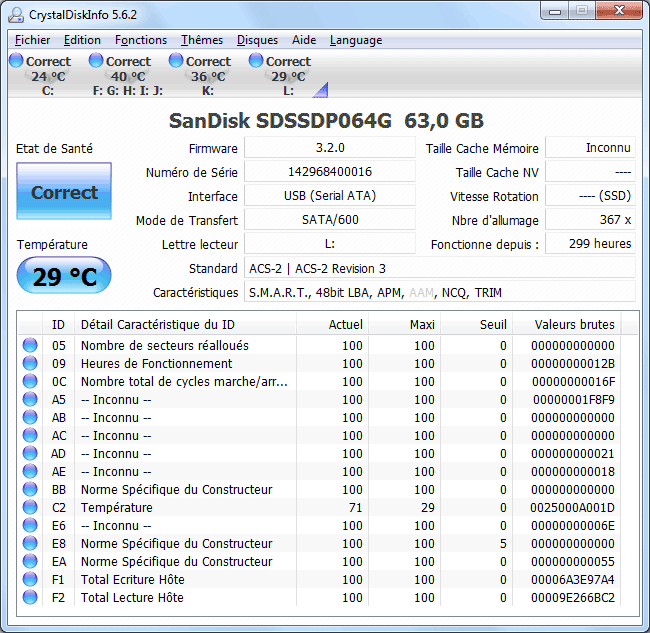Open the Edition menu
The width and height of the screenshot is (650, 633).
coord(82,40)
